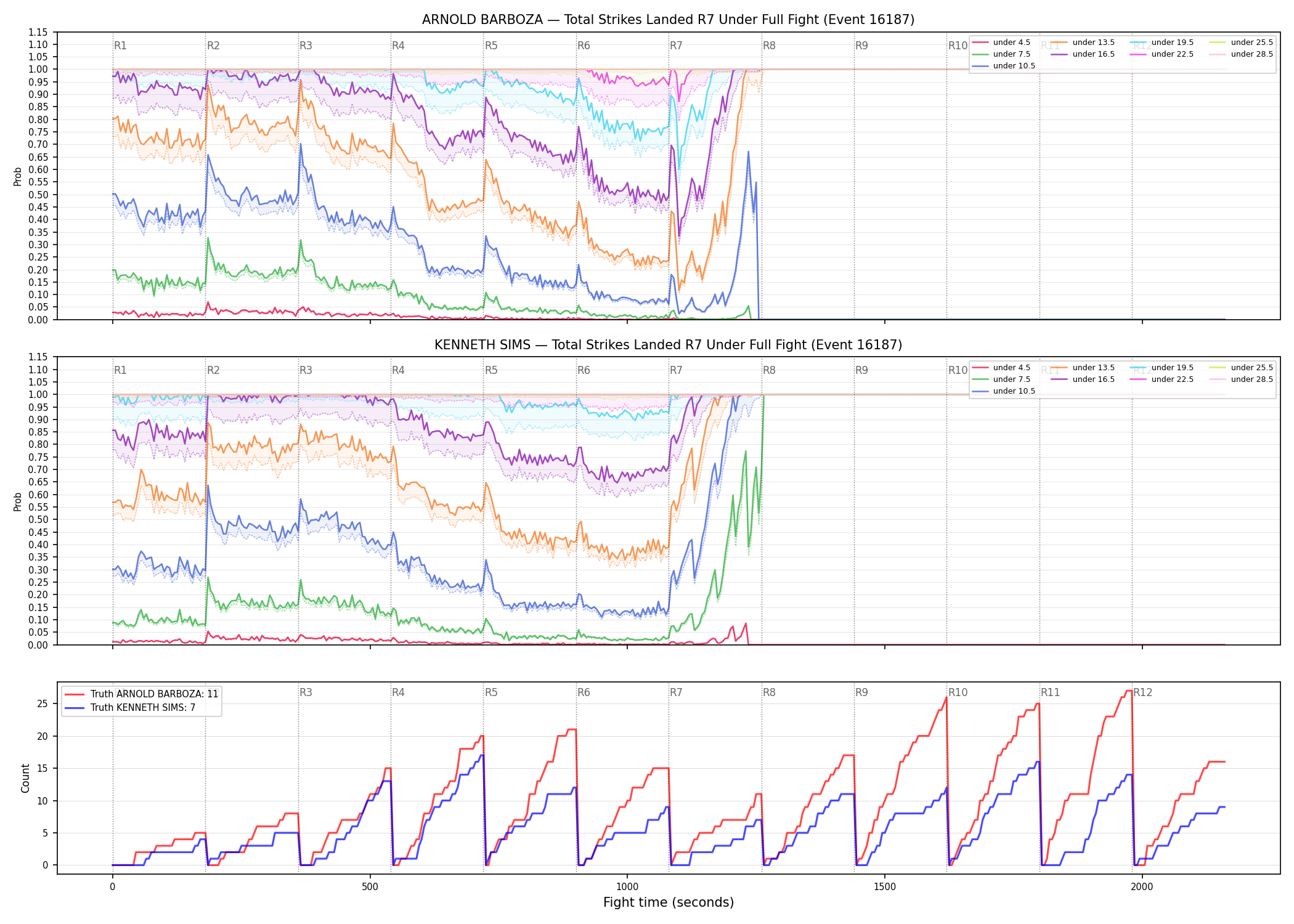Click blue line swatch beside Truth KENNETH SIMS
Image resolution: width=1294 pixels, height=924 pixels.
pos(75,708)
